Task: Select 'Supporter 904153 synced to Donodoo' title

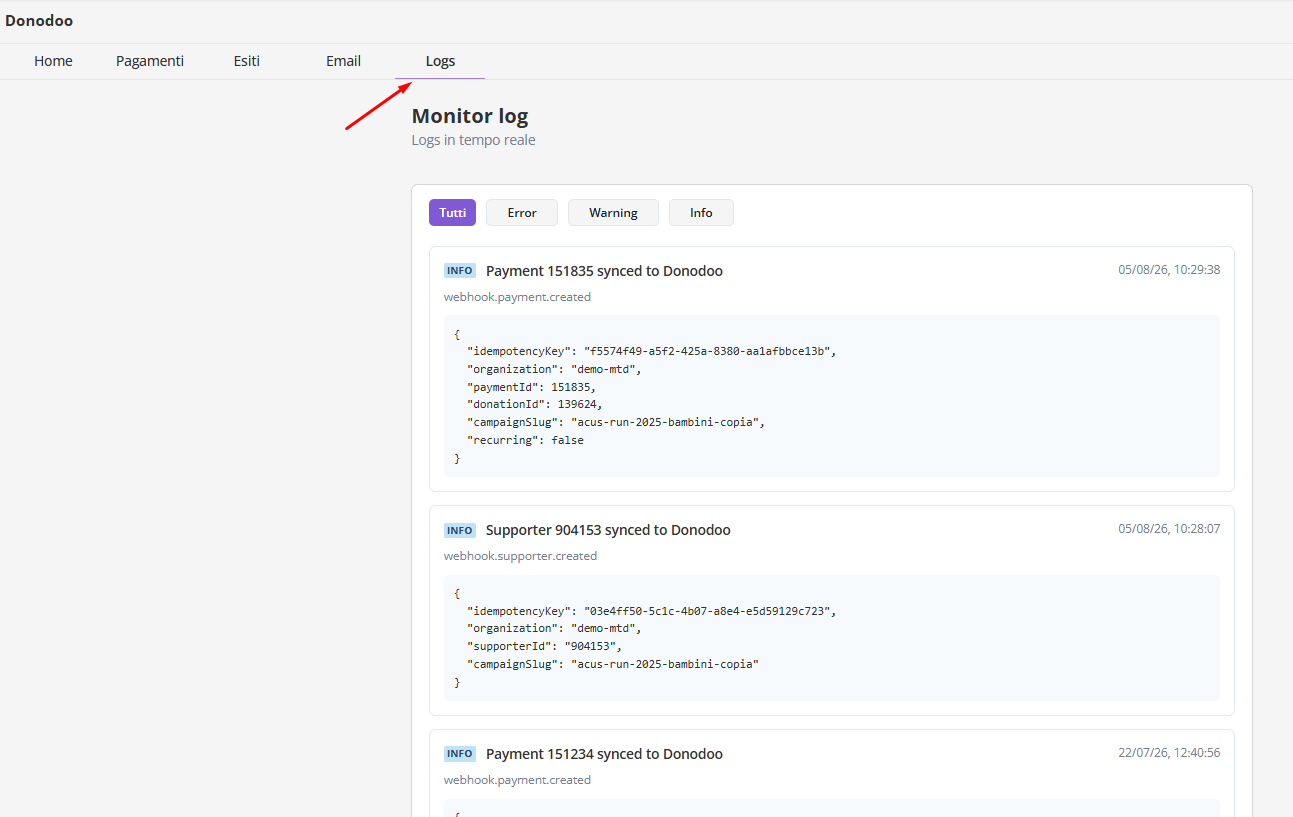Action: [x=608, y=530]
